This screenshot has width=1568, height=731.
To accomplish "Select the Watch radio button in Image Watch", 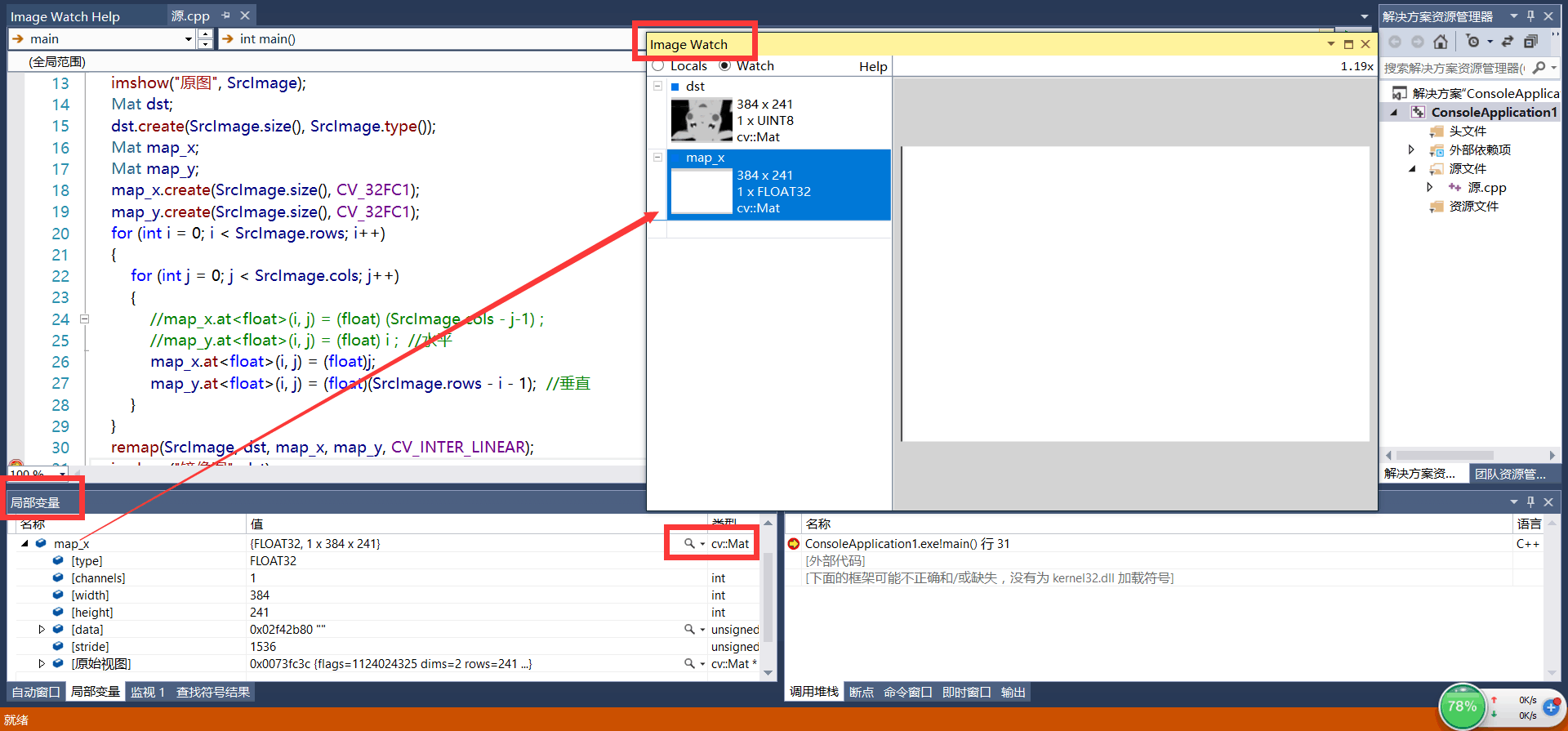I will [724, 66].
